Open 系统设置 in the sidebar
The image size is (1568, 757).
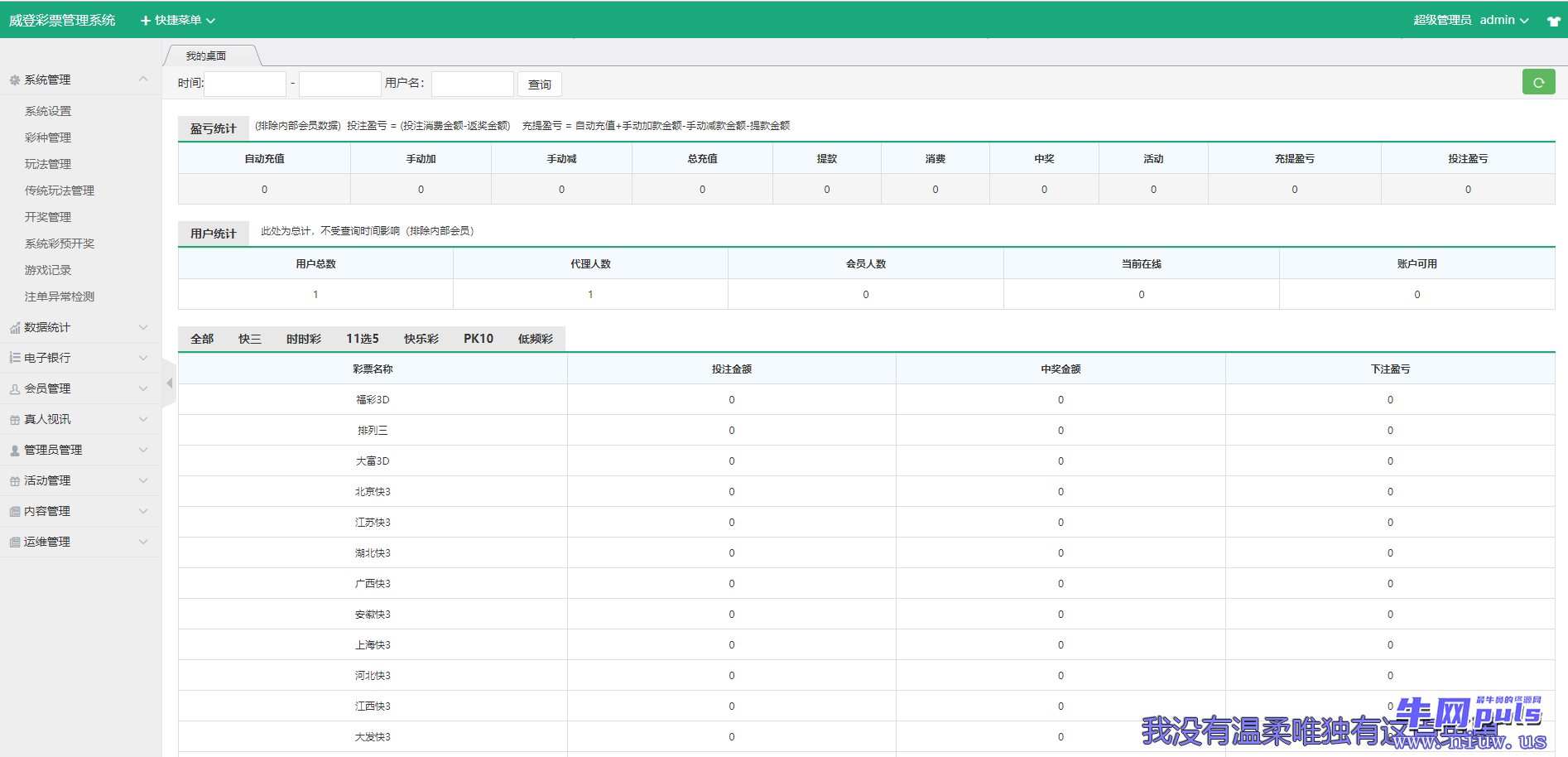tap(48, 111)
